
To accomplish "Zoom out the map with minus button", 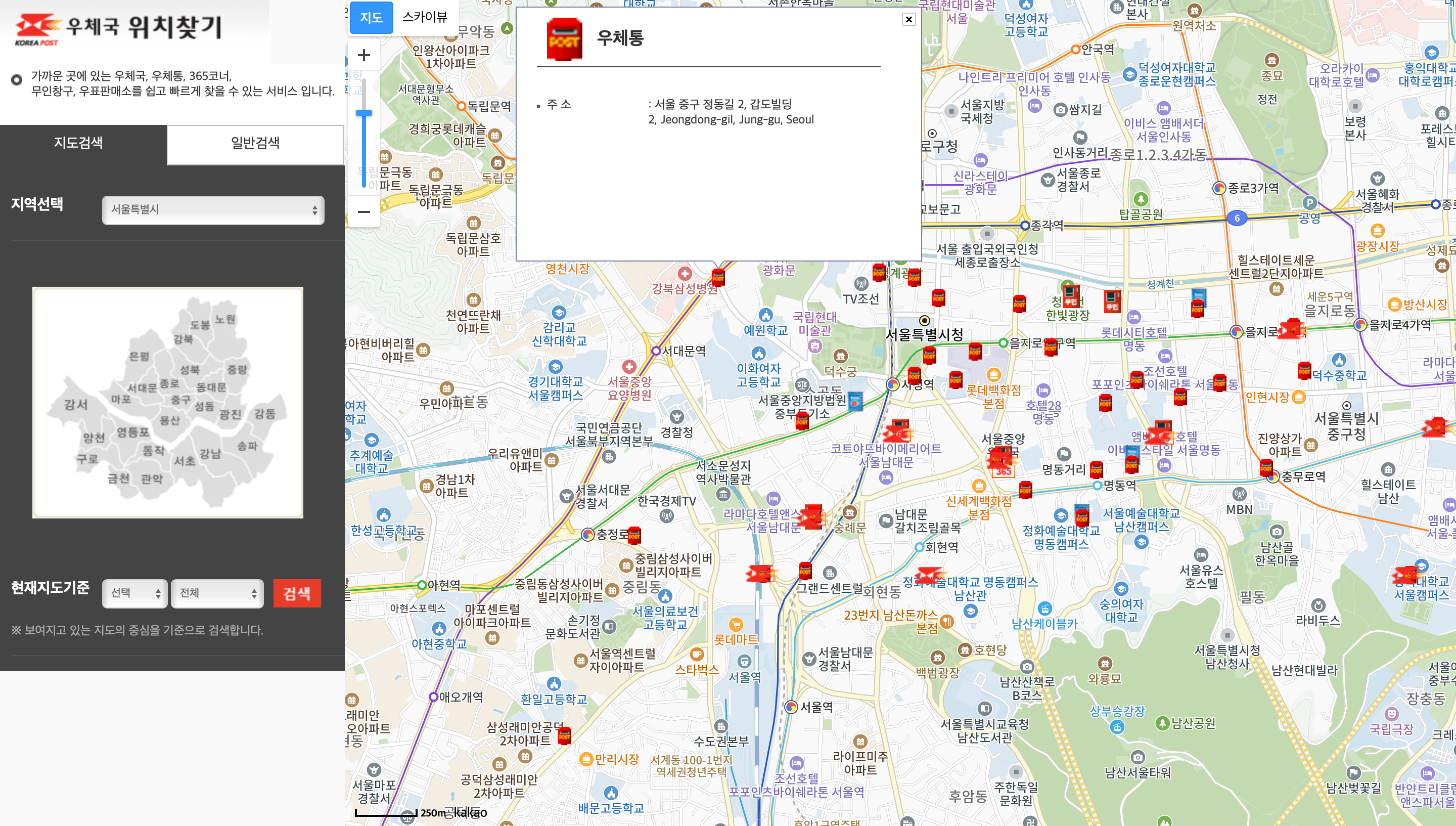I will click(x=364, y=212).
